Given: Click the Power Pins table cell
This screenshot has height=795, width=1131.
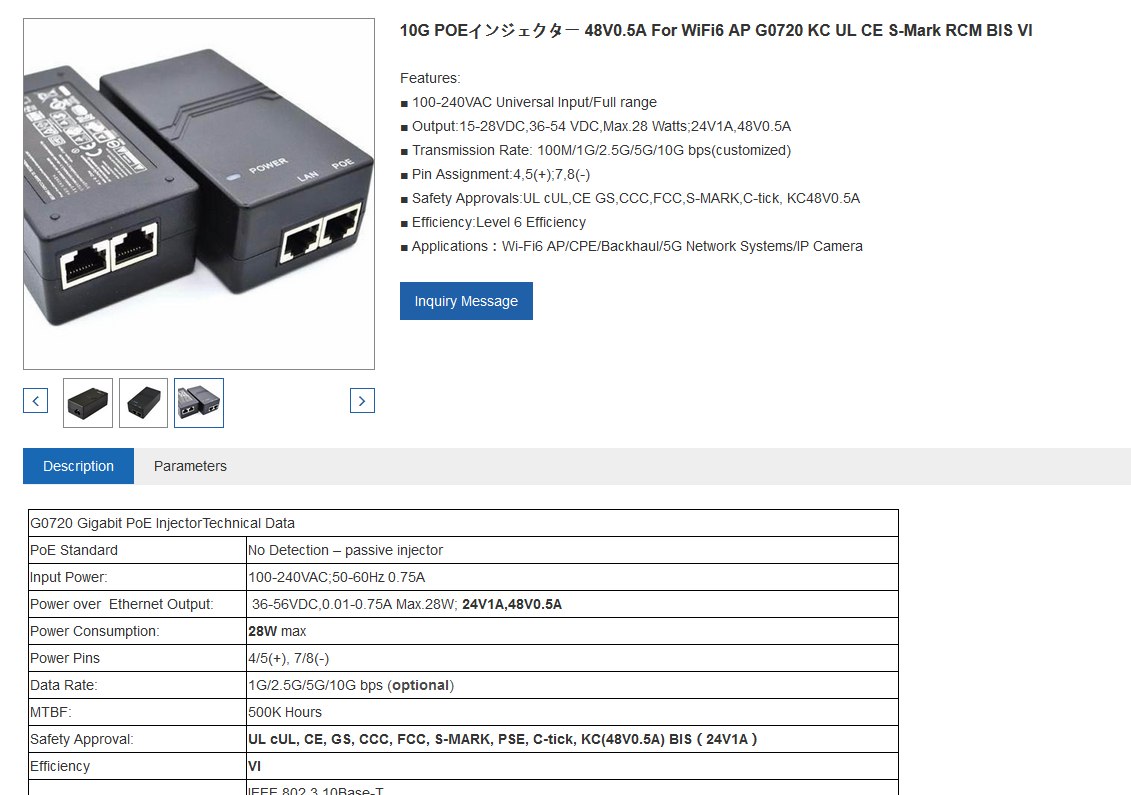Looking at the screenshot, I should 138,658.
